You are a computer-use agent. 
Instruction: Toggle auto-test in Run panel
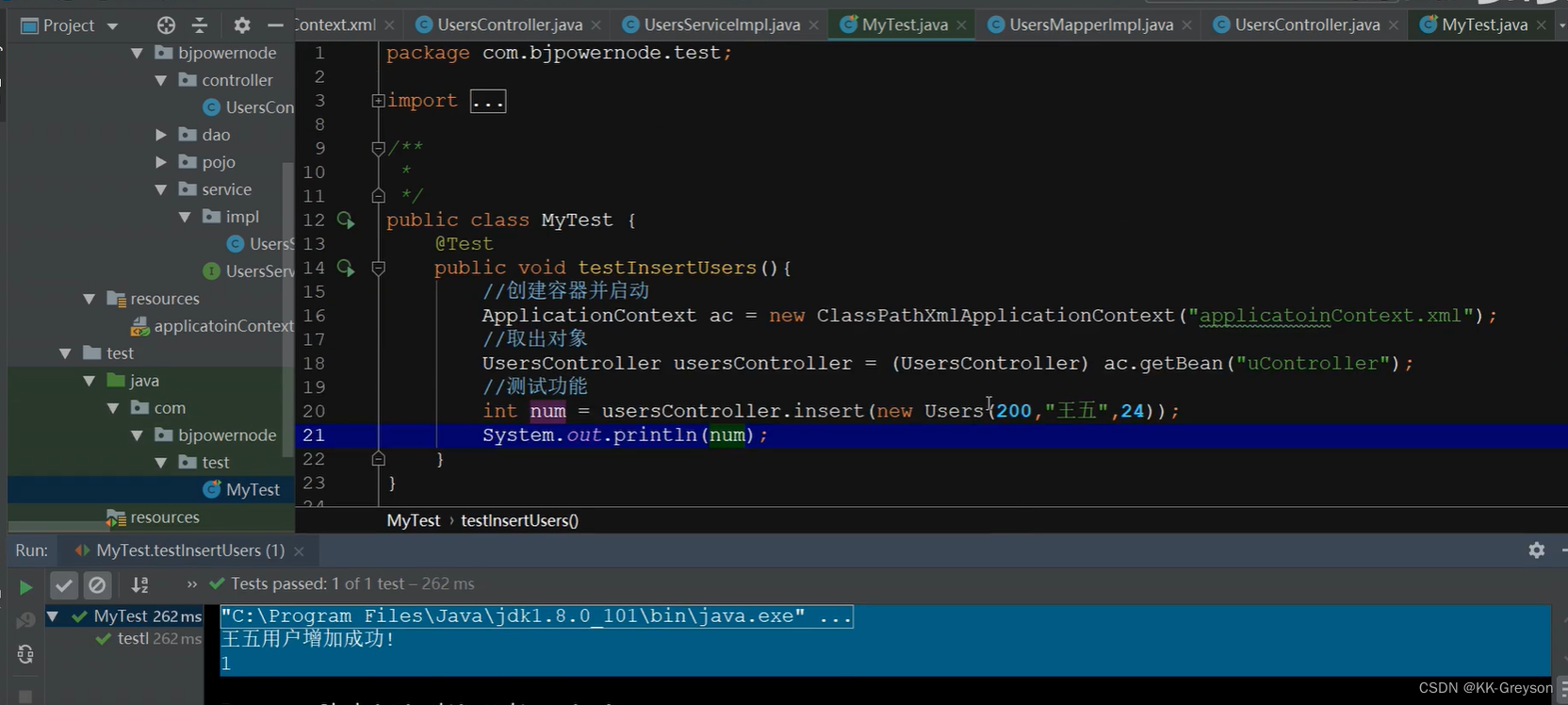[x=25, y=654]
